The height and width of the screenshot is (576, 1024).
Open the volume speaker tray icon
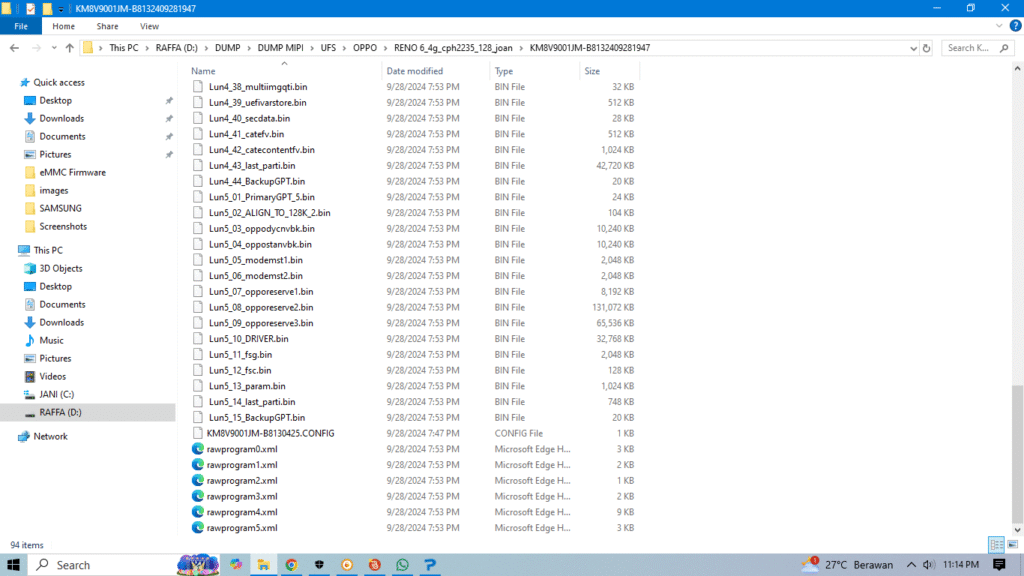(928, 565)
